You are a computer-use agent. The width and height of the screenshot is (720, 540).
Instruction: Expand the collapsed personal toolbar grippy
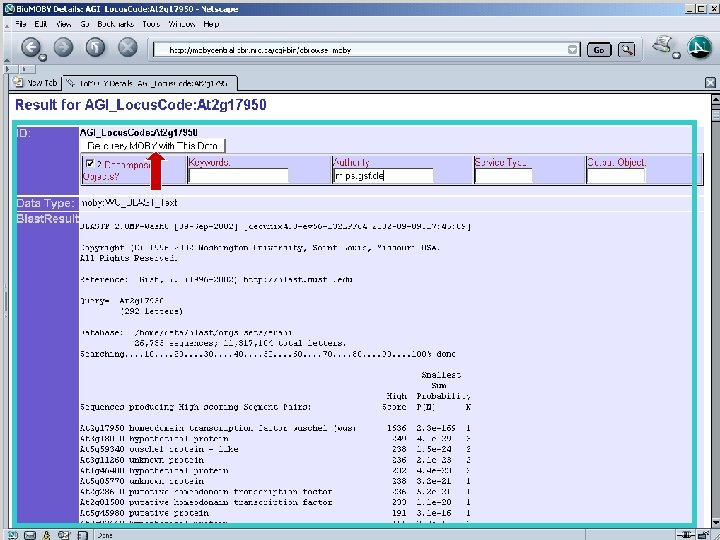pos(12,69)
